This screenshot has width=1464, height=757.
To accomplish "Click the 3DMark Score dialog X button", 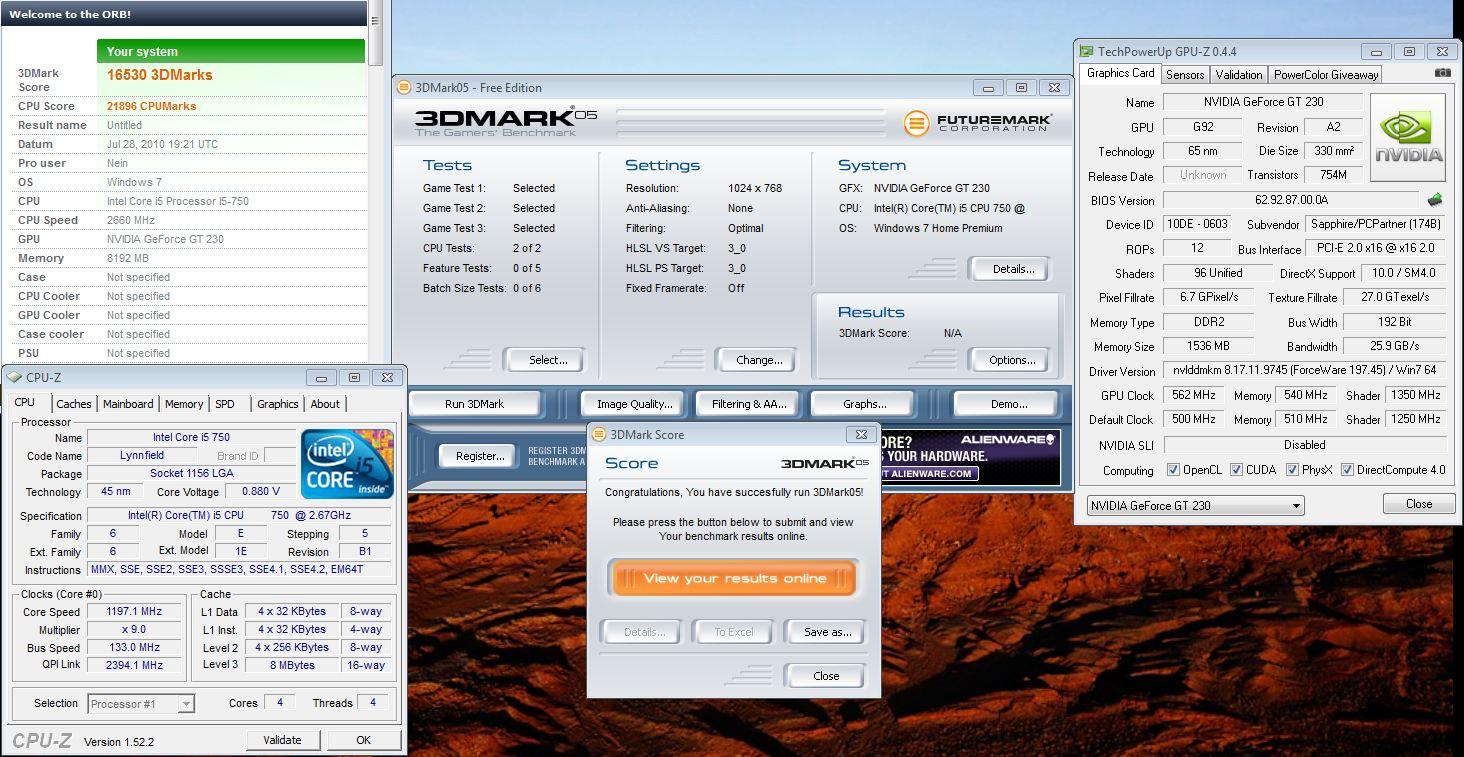I will tap(861, 434).
